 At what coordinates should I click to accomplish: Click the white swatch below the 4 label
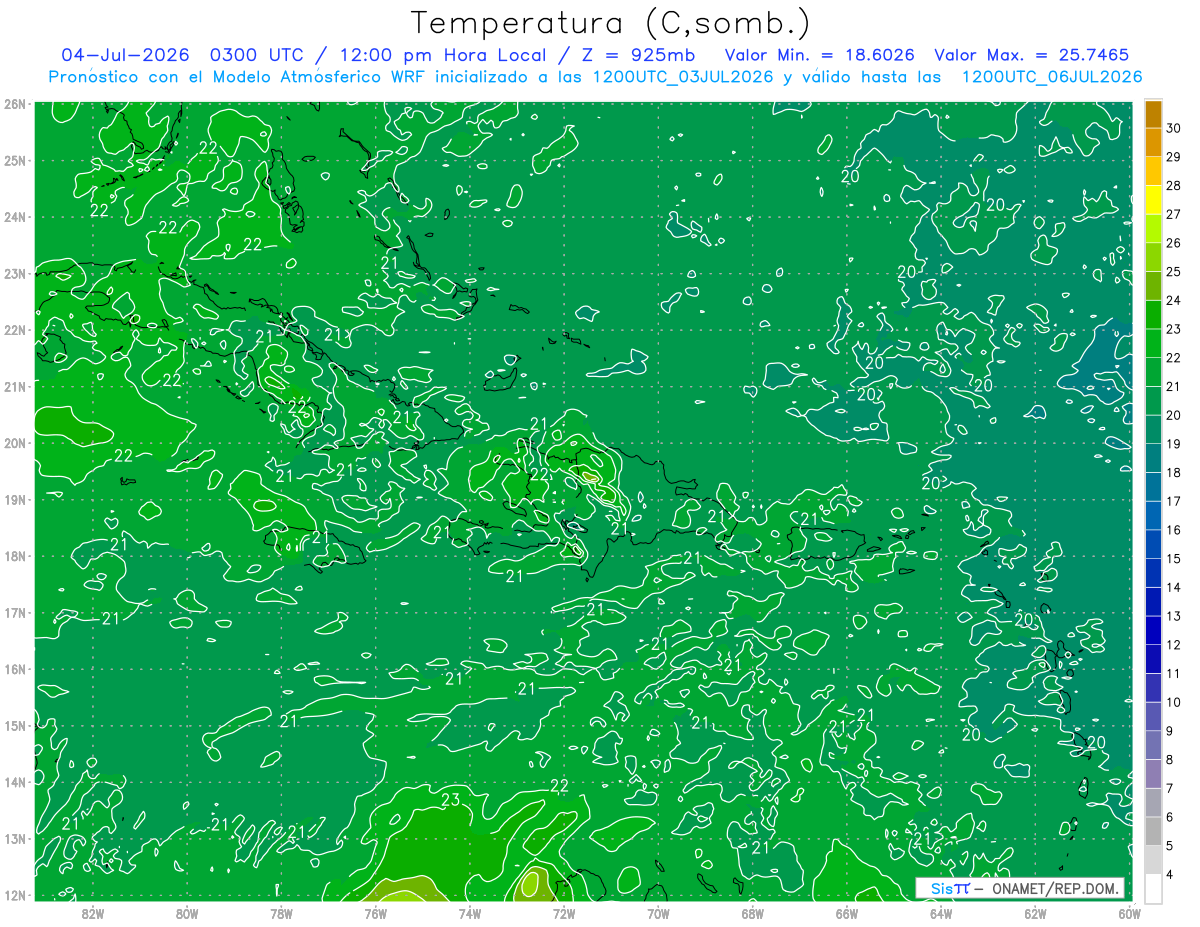pos(1153,889)
